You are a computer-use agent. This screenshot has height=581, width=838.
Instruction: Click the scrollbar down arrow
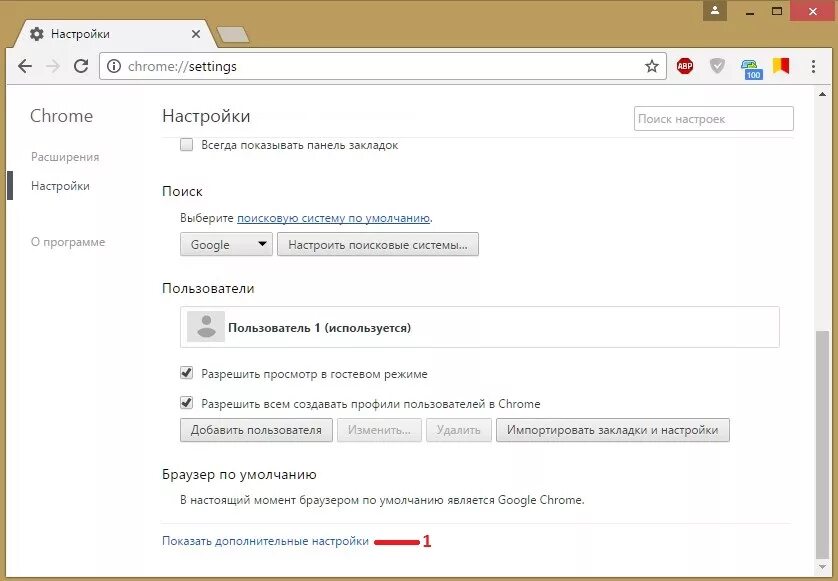click(822, 567)
